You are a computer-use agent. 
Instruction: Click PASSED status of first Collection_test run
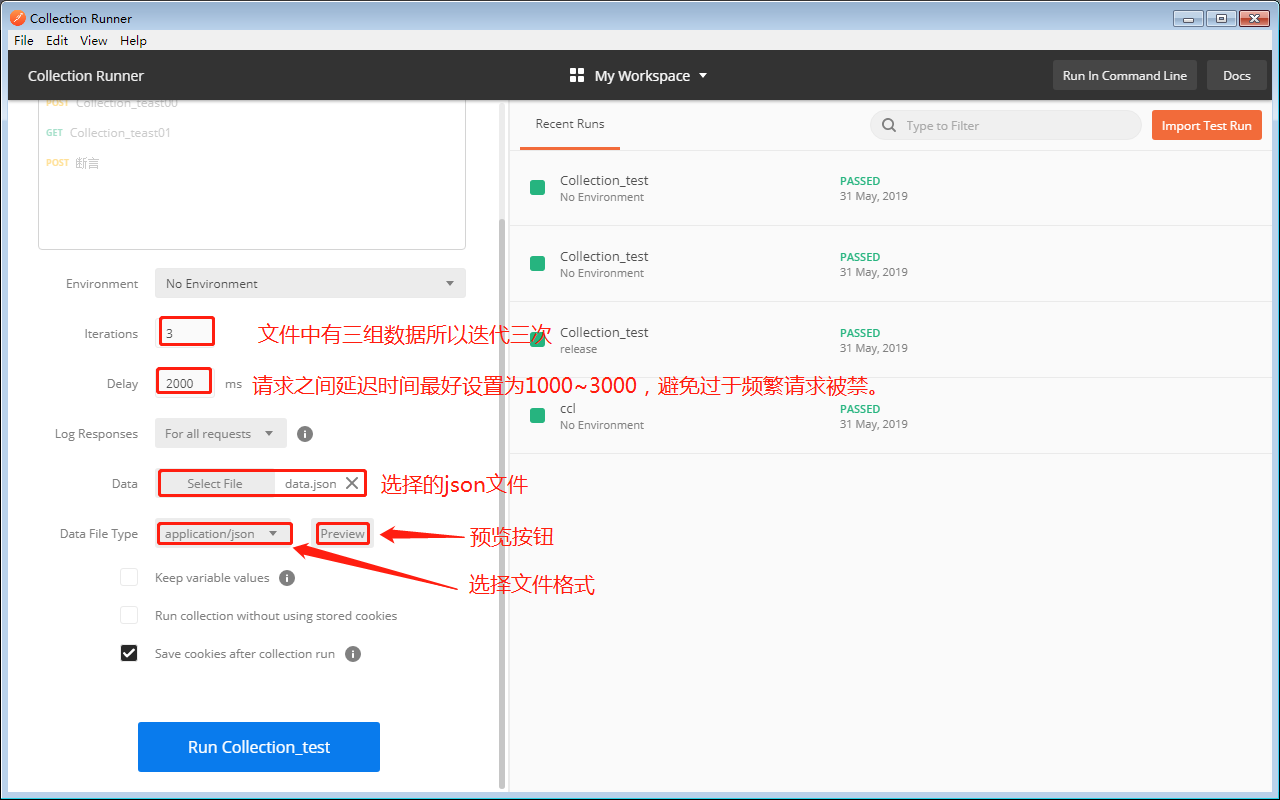[860, 181]
